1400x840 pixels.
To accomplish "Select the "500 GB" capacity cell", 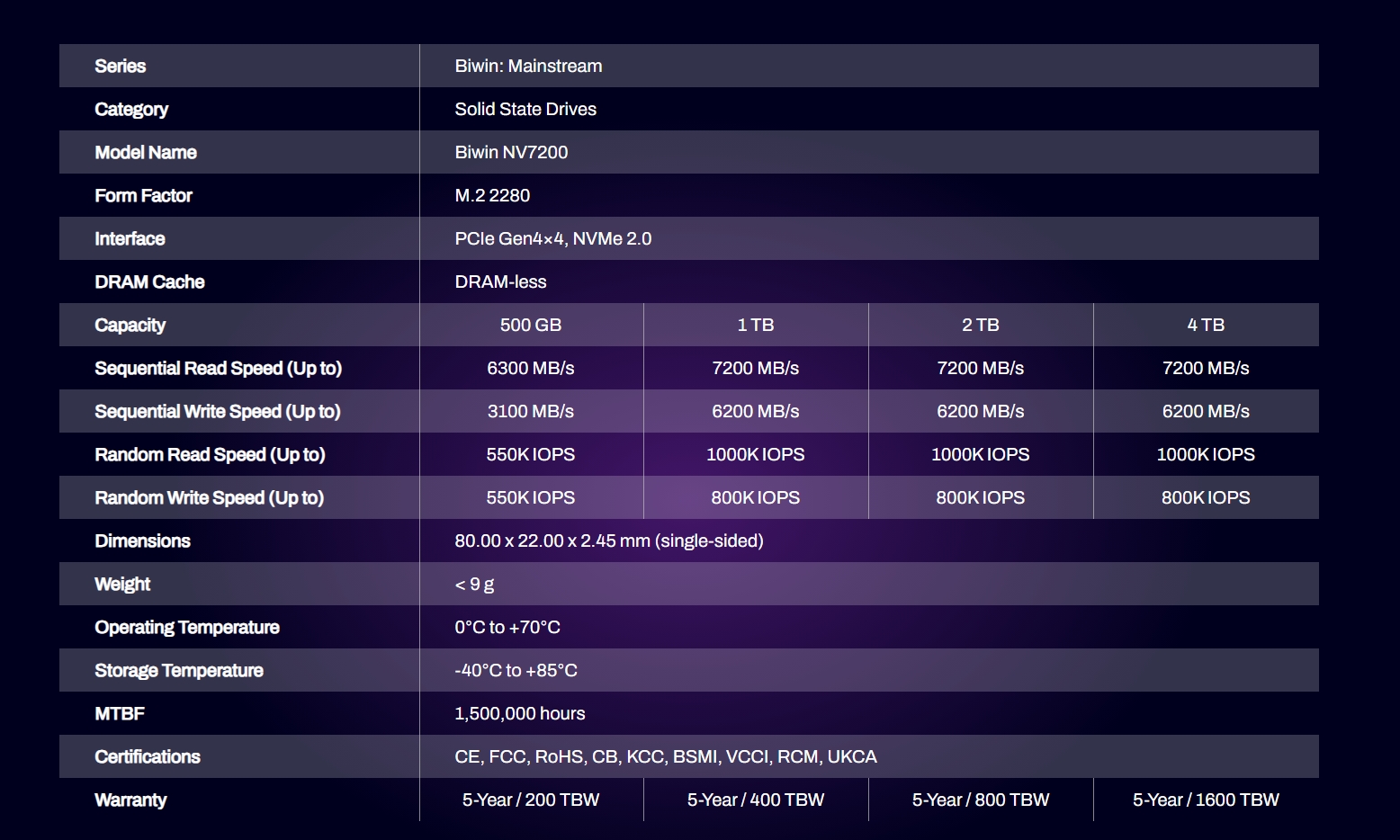I will click(x=531, y=325).
